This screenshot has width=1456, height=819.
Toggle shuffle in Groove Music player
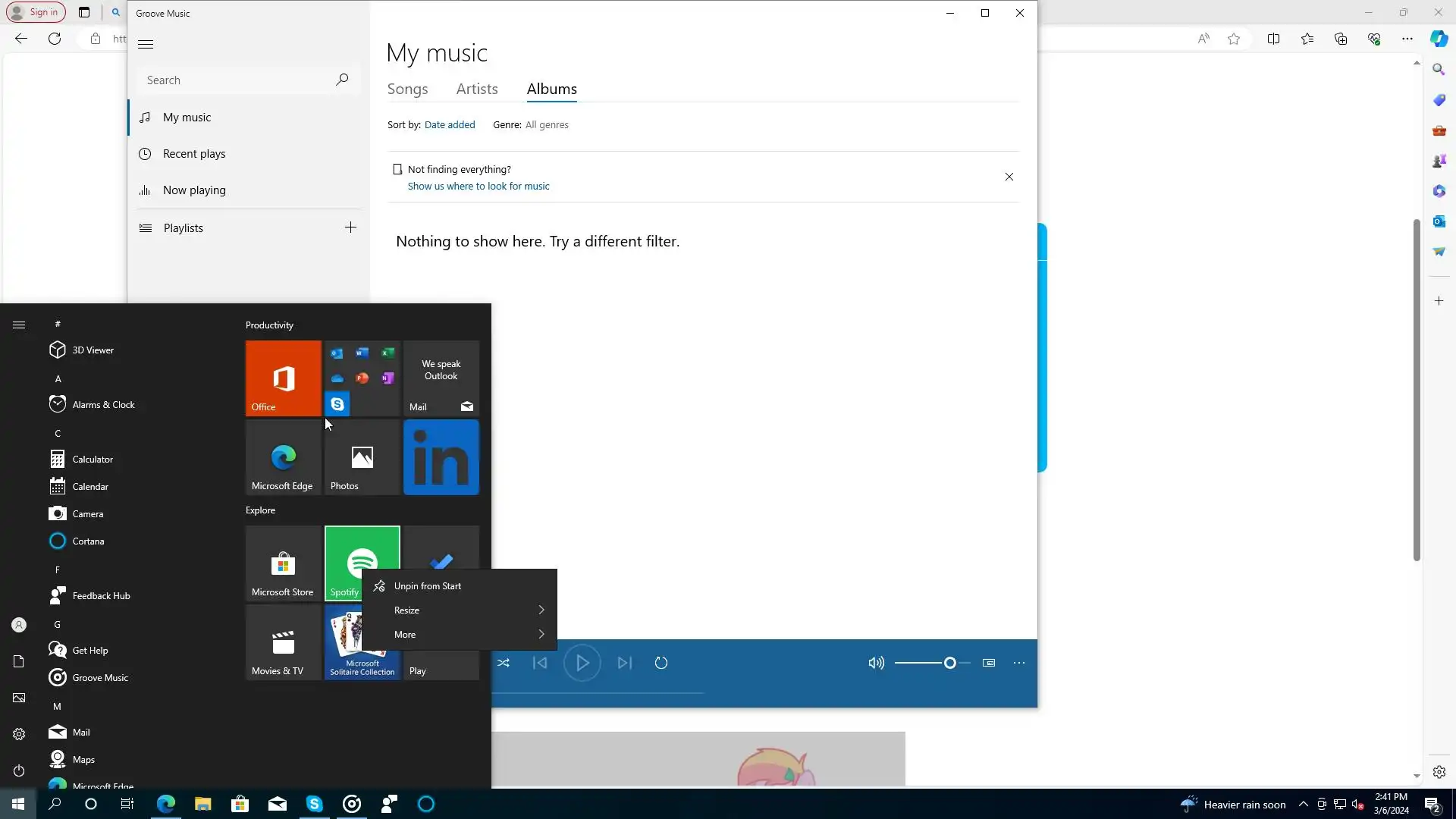click(504, 663)
